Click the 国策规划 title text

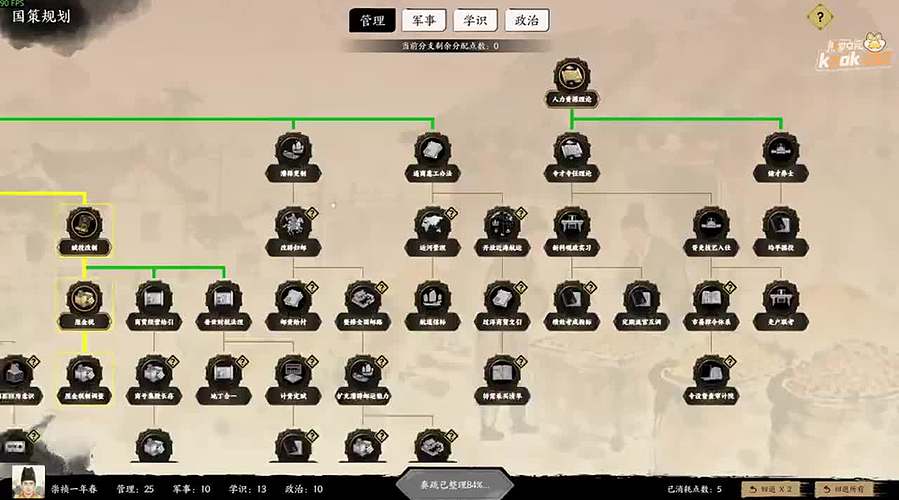pos(41,16)
